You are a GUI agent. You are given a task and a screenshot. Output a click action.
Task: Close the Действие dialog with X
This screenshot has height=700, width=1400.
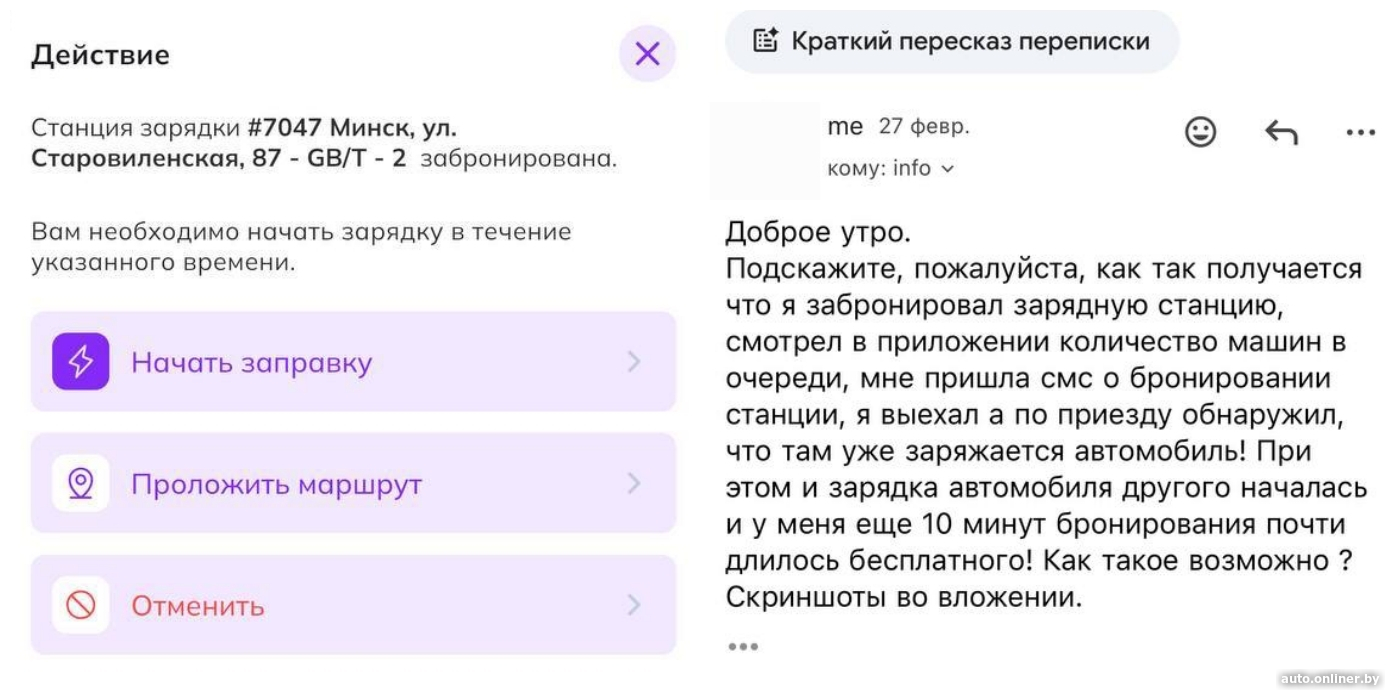point(647,54)
